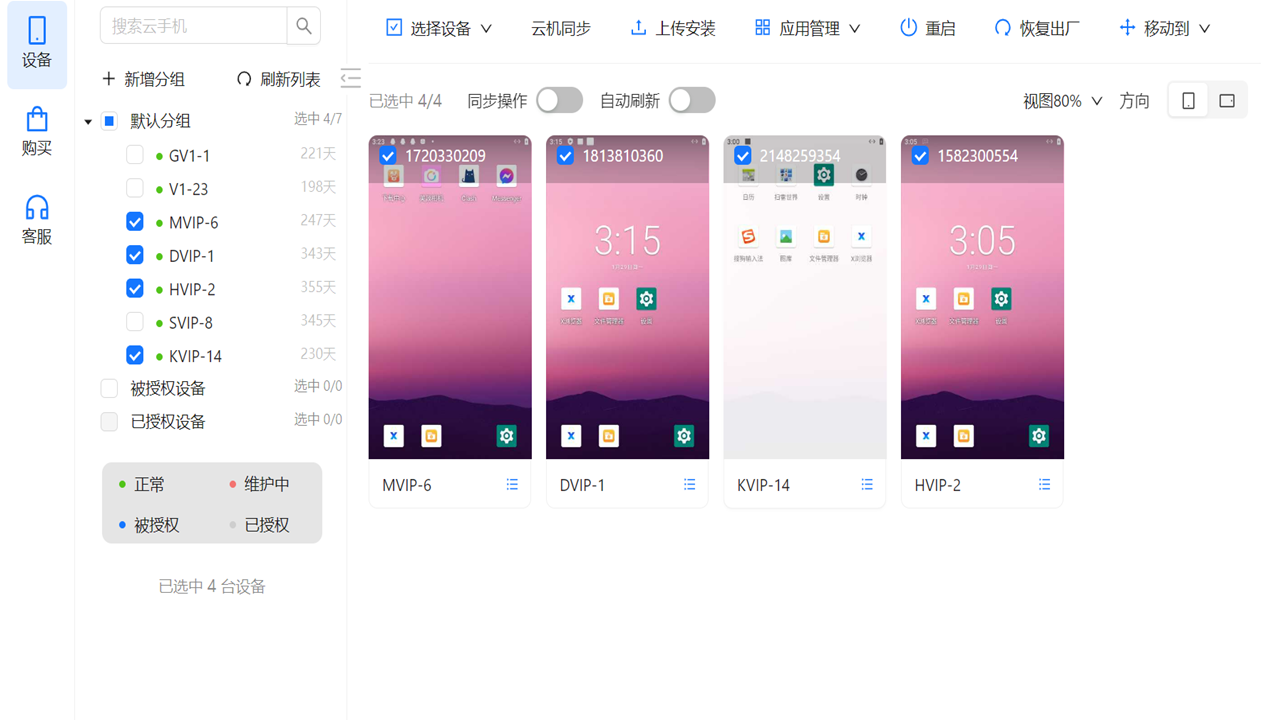Open the 移动到 menu
1280x720 pixels.
[x=1164, y=28]
